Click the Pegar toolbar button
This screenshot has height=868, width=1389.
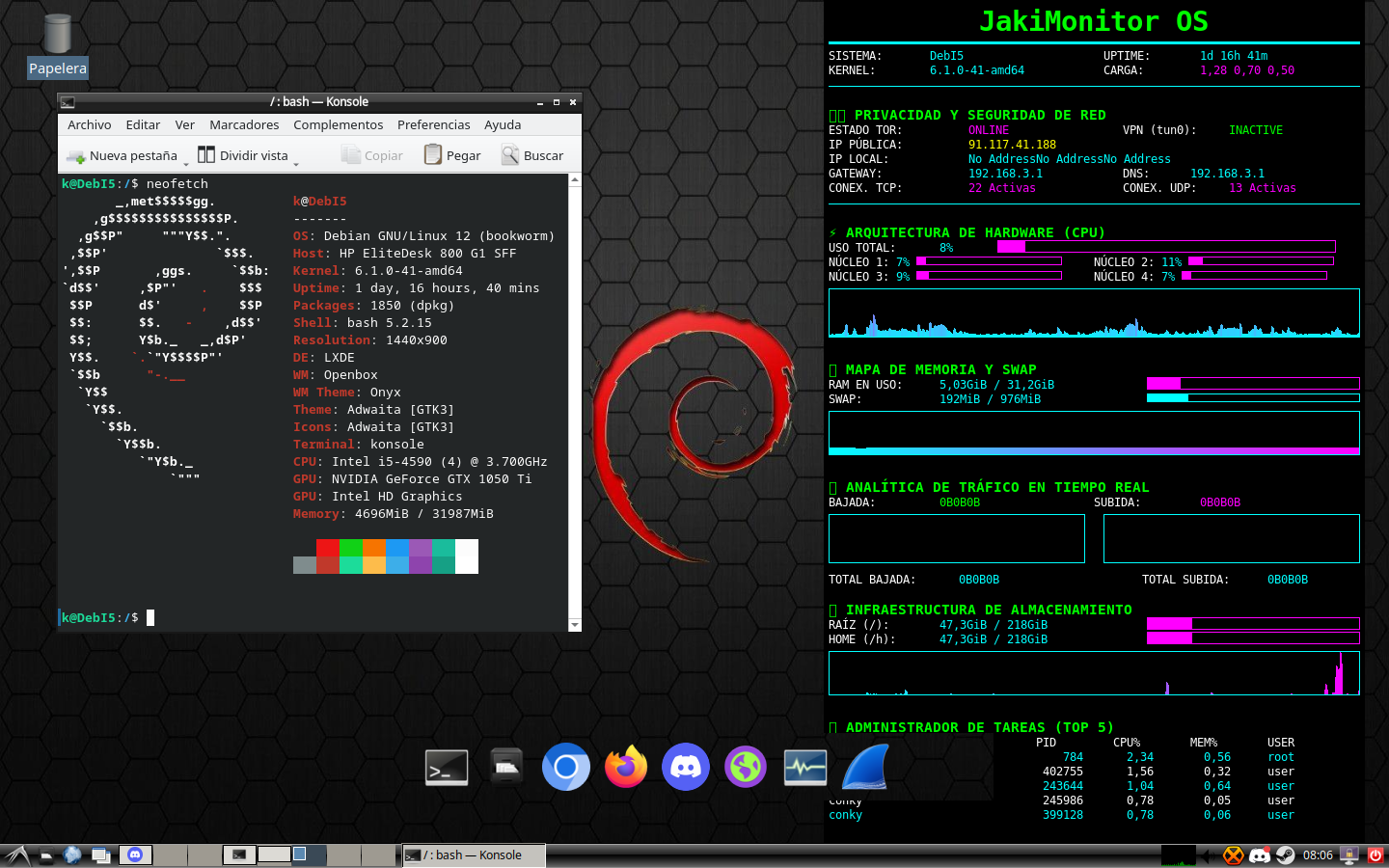[x=452, y=155]
